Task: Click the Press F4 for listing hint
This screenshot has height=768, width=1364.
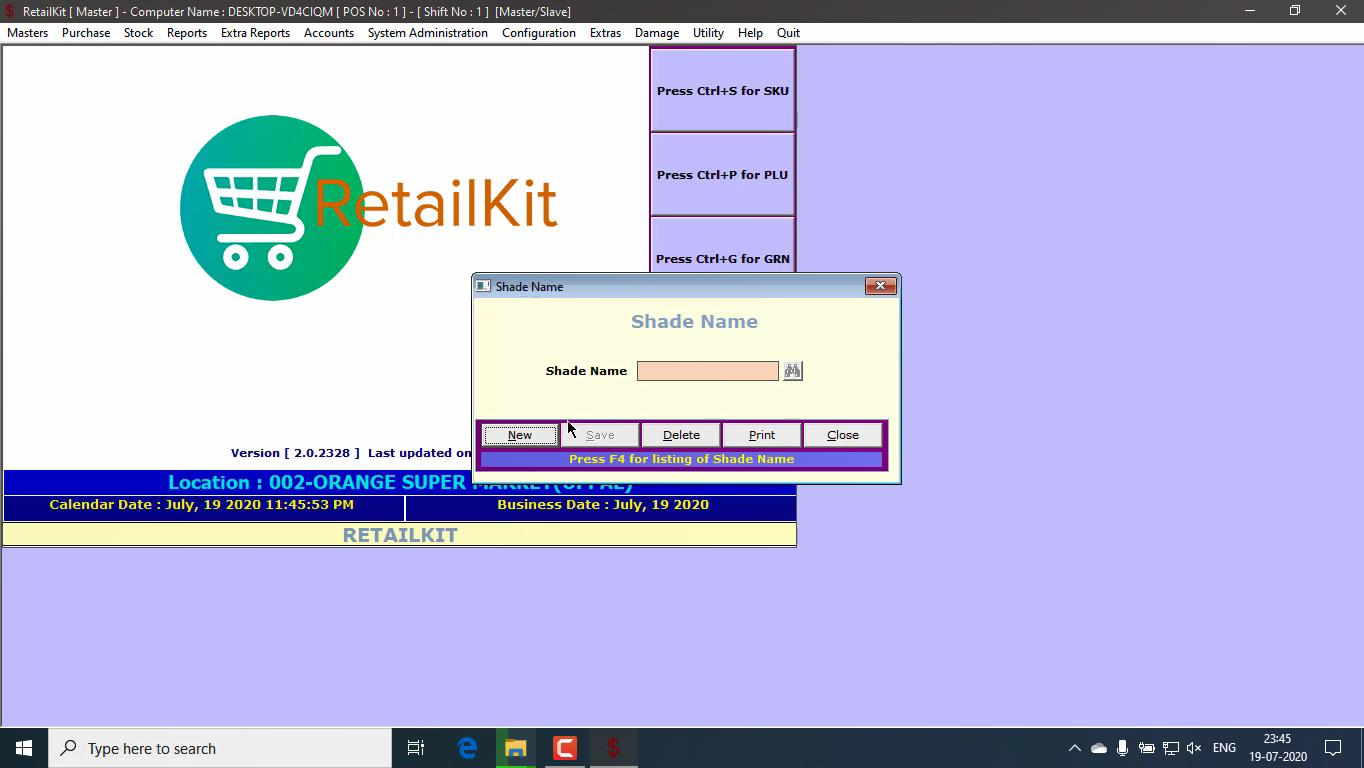Action: coord(681,459)
